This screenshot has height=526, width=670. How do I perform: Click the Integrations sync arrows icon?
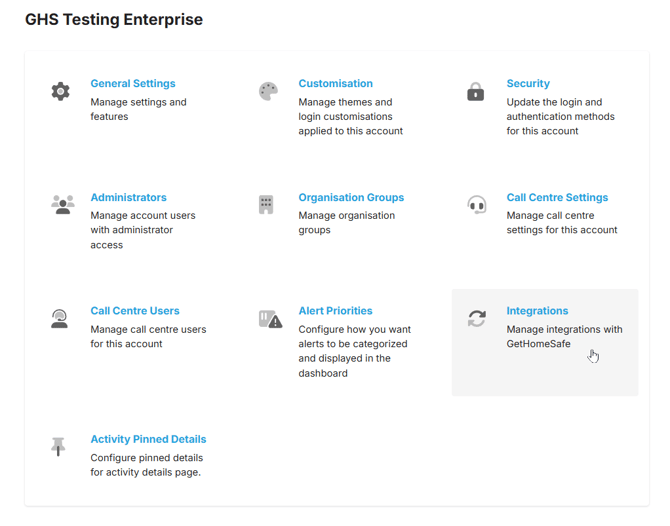tap(477, 318)
